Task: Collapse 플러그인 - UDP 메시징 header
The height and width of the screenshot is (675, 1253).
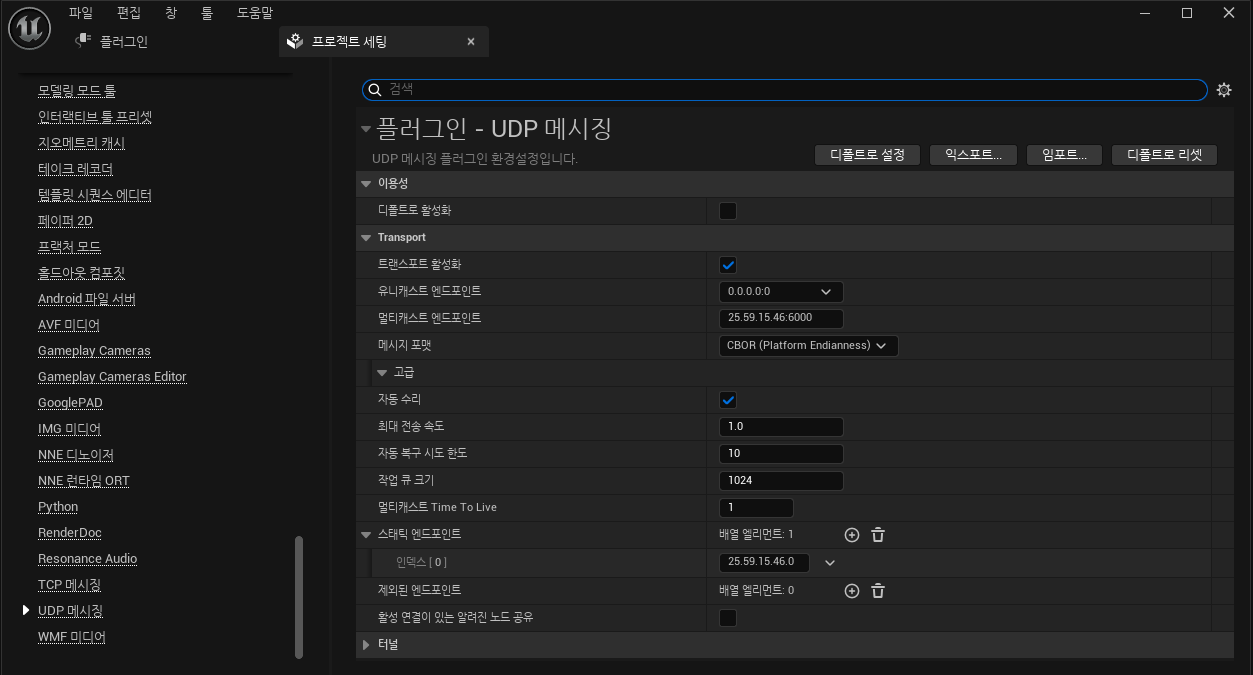Action: tap(366, 129)
